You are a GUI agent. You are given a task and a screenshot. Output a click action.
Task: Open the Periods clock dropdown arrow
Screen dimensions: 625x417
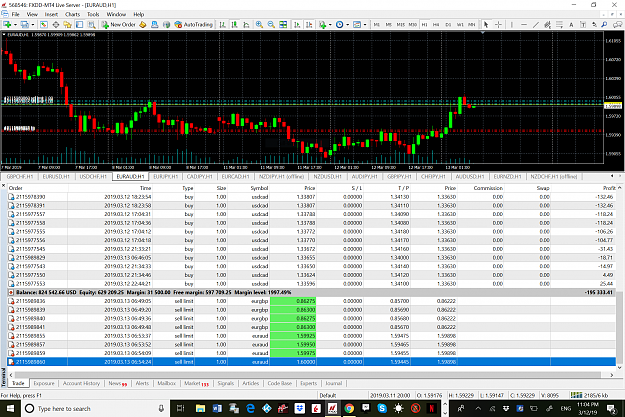[x=348, y=25]
